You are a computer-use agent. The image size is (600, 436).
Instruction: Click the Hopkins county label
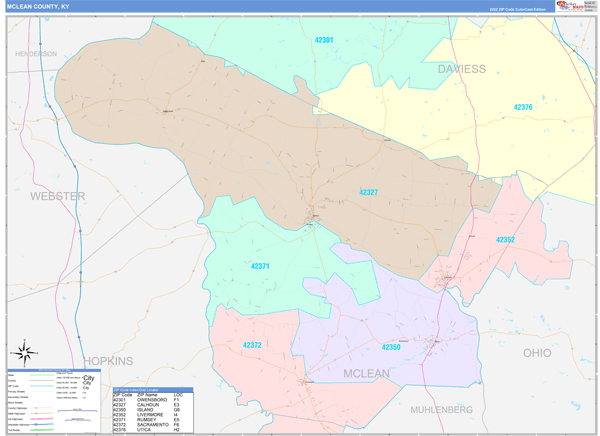[107, 360]
